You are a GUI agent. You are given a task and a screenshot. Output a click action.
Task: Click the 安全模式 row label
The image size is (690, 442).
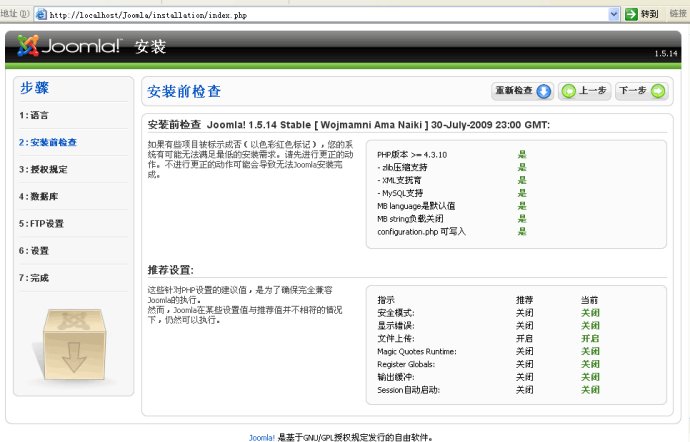[x=396, y=313]
